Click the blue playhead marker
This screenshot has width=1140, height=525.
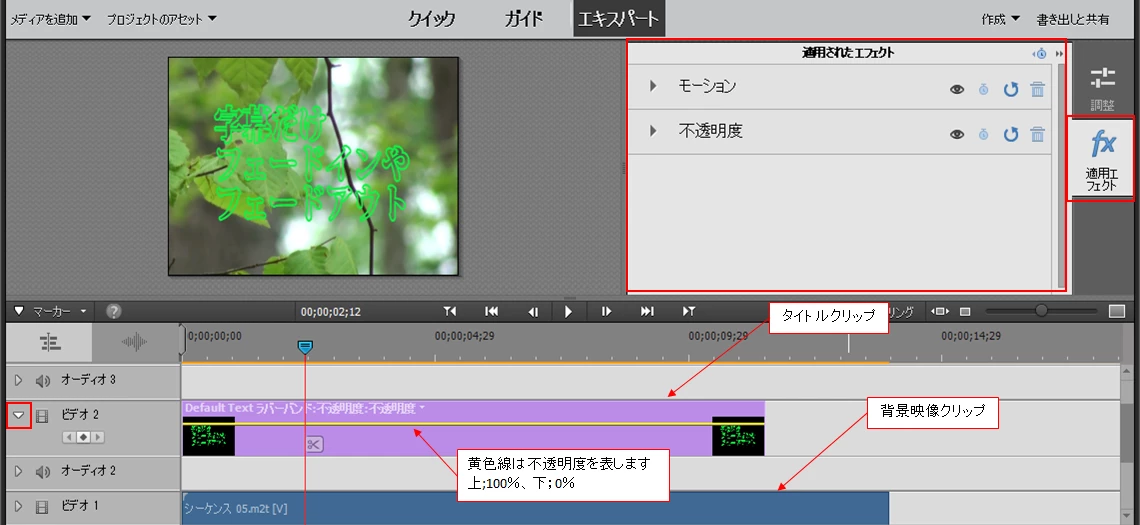305,347
